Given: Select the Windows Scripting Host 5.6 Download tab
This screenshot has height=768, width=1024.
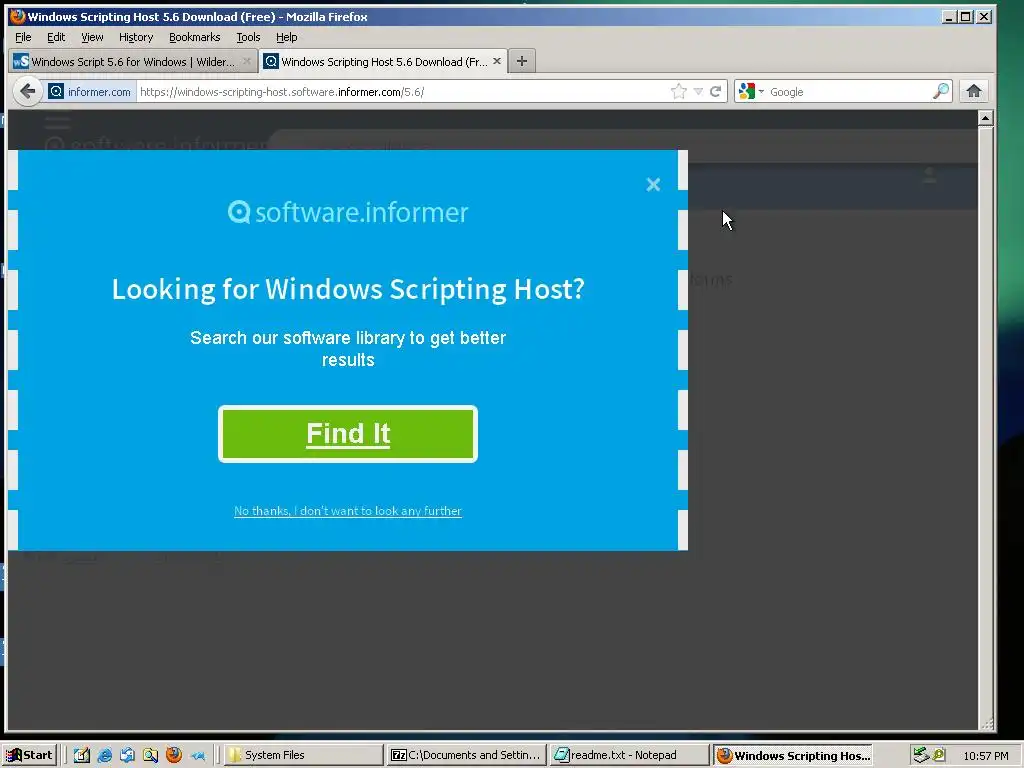Looking at the screenshot, I should coord(383,61).
